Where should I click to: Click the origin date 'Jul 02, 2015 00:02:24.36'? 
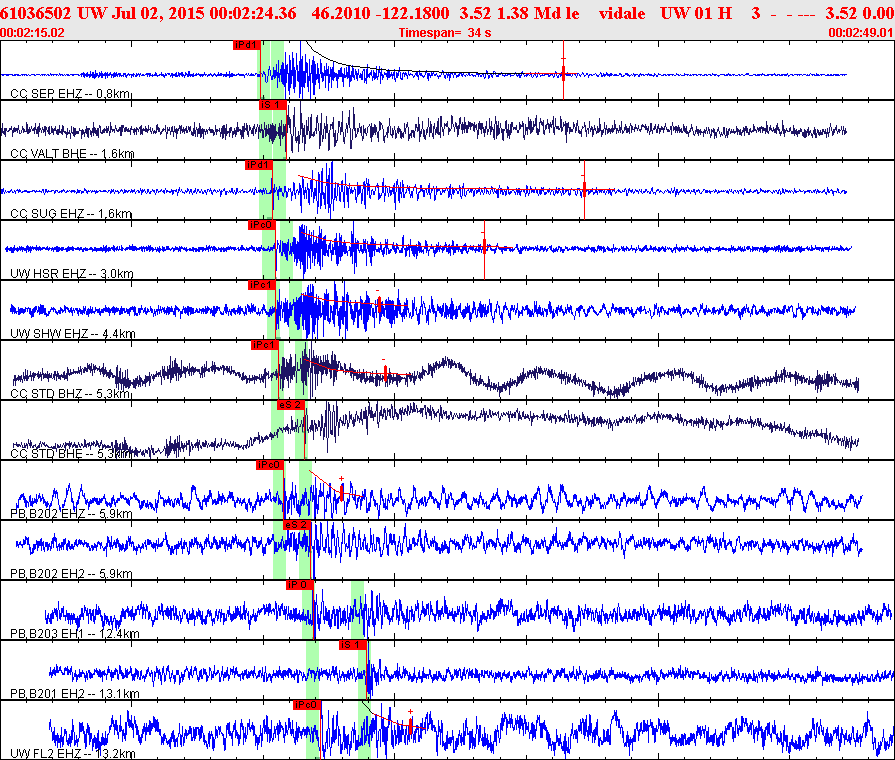[204, 13]
